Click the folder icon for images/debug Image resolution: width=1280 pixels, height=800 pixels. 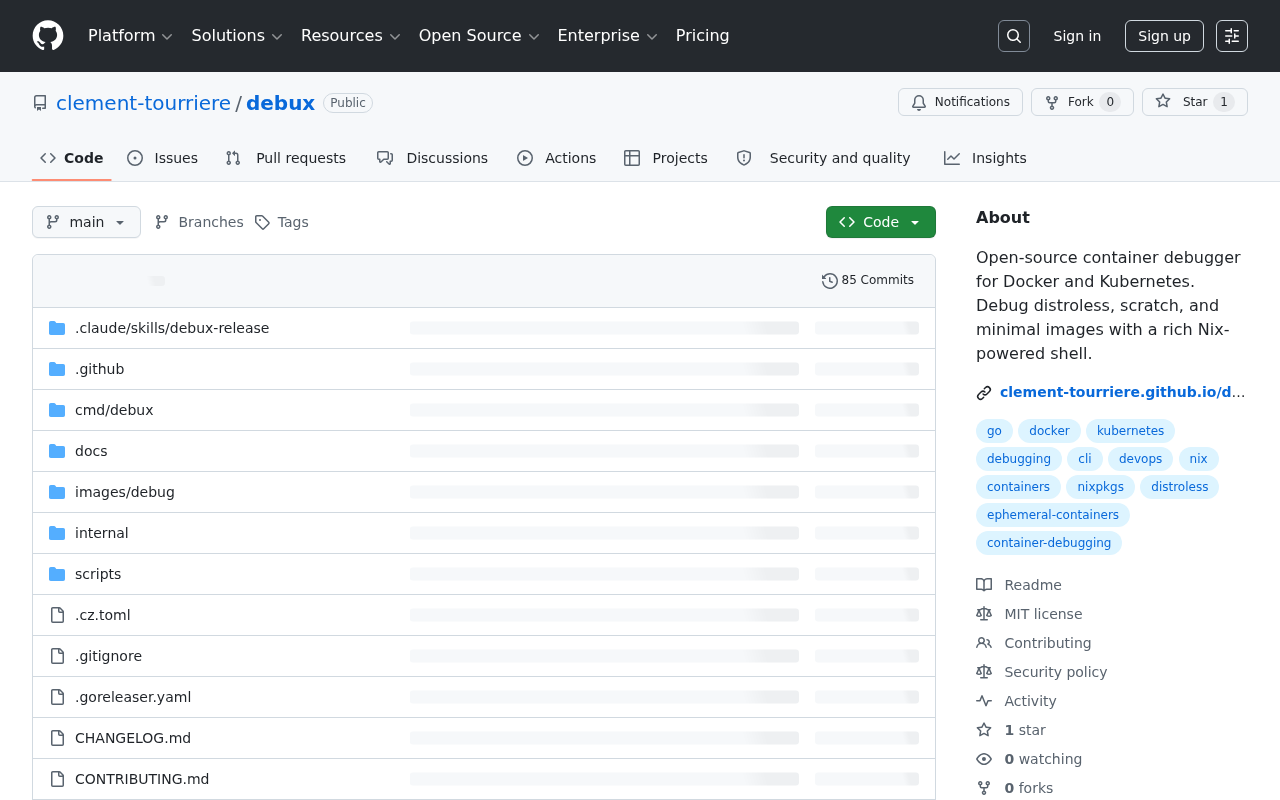pos(57,492)
